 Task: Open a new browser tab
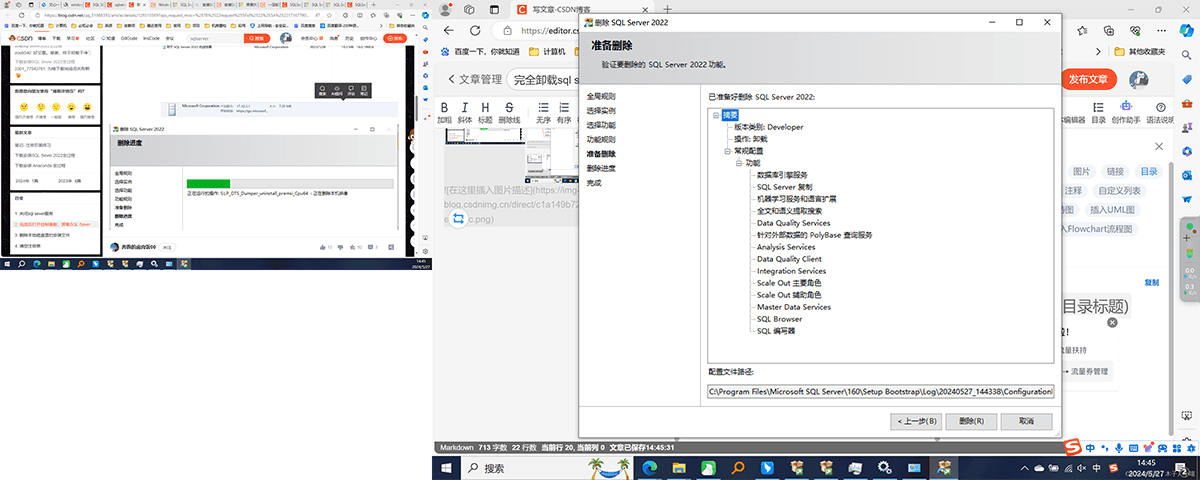pos(668,8)
